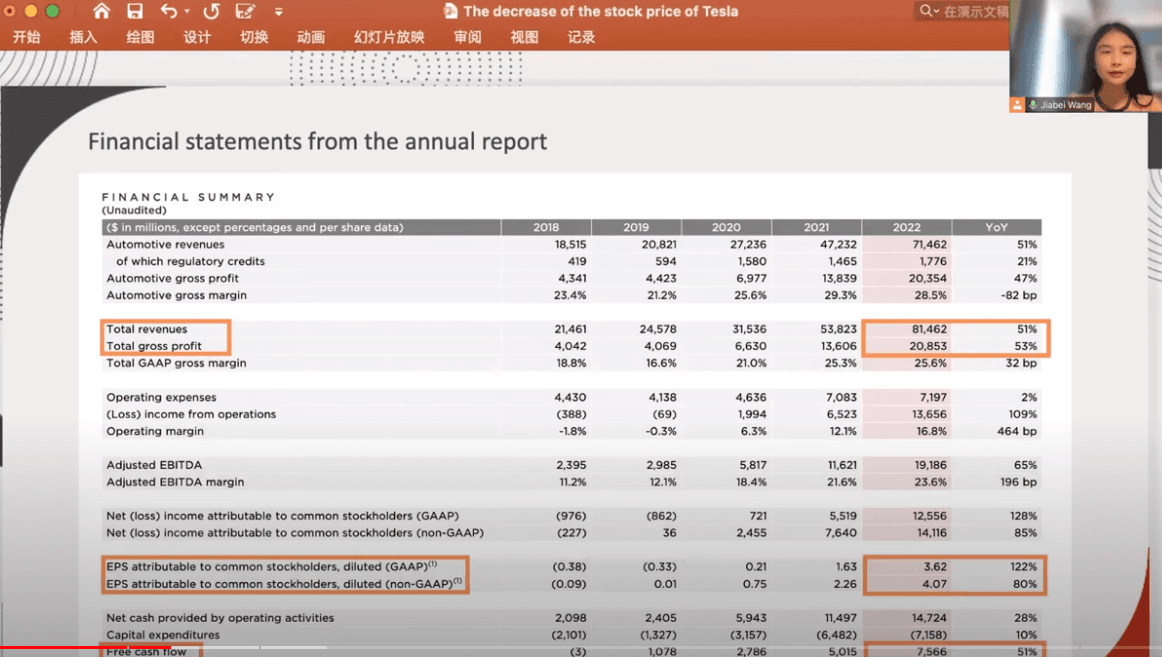Click the orange participant icon on webcam
This screenshot has height=657, width=1162.
(x=1017, y=105)
